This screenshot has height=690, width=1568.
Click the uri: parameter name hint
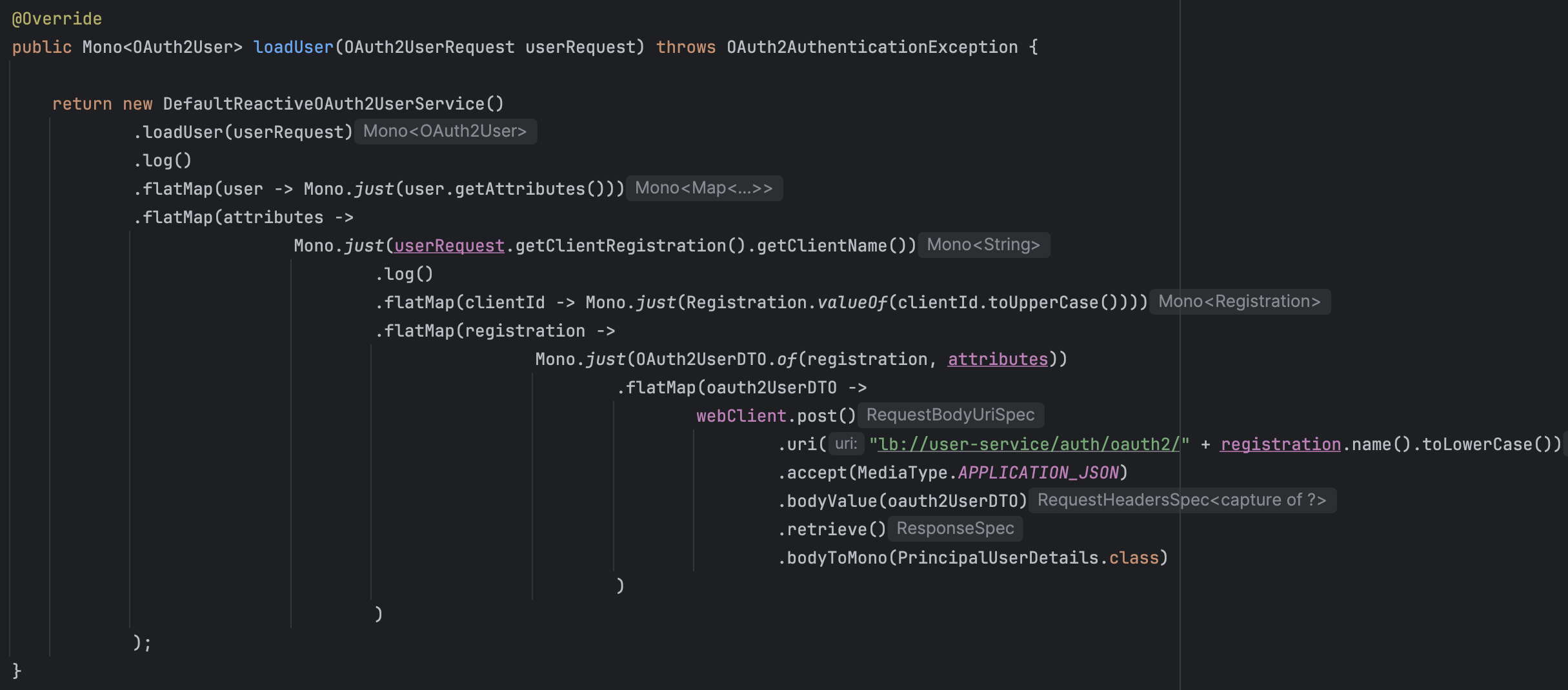tap(846, 444)
